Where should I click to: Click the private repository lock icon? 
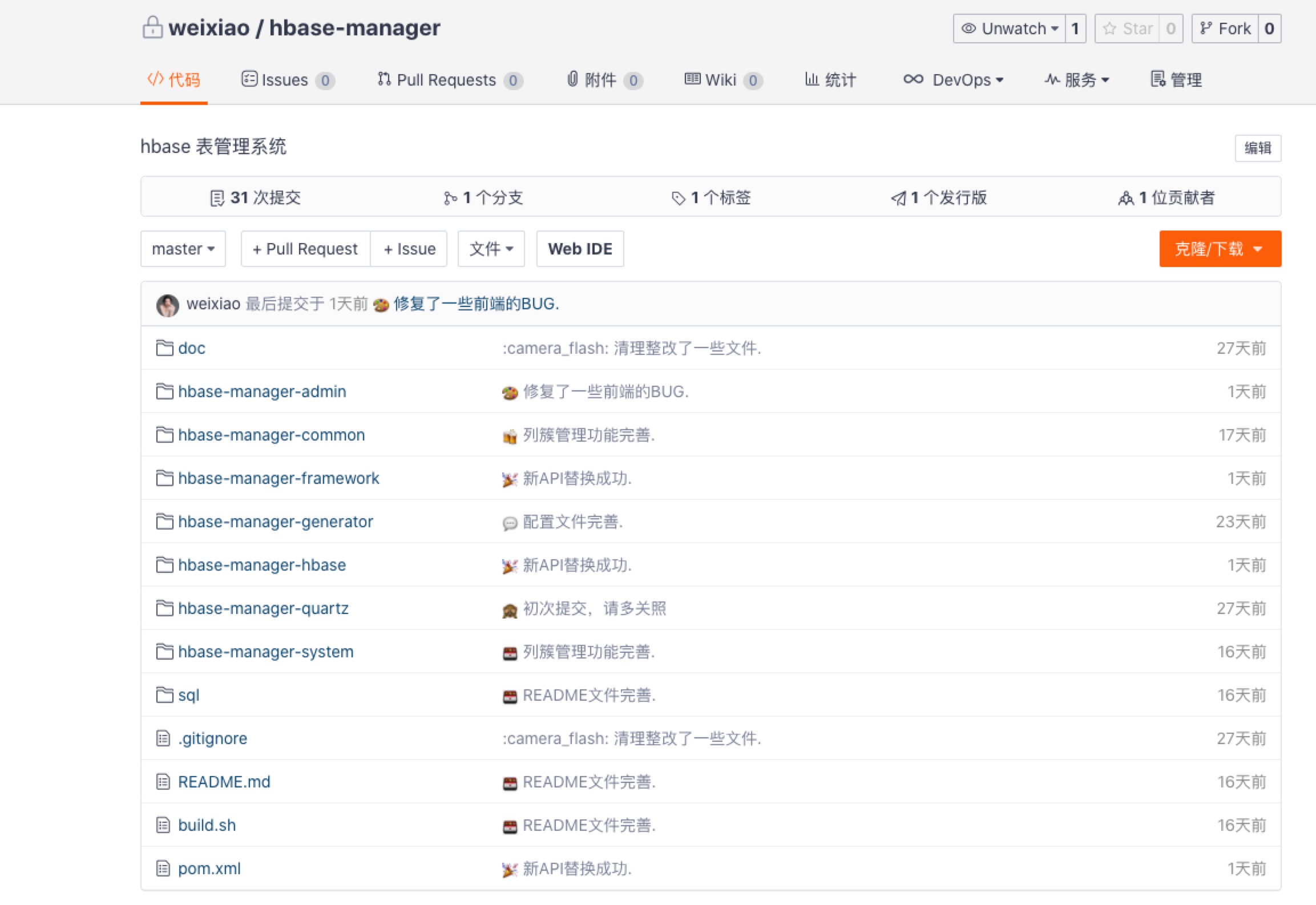152,27
